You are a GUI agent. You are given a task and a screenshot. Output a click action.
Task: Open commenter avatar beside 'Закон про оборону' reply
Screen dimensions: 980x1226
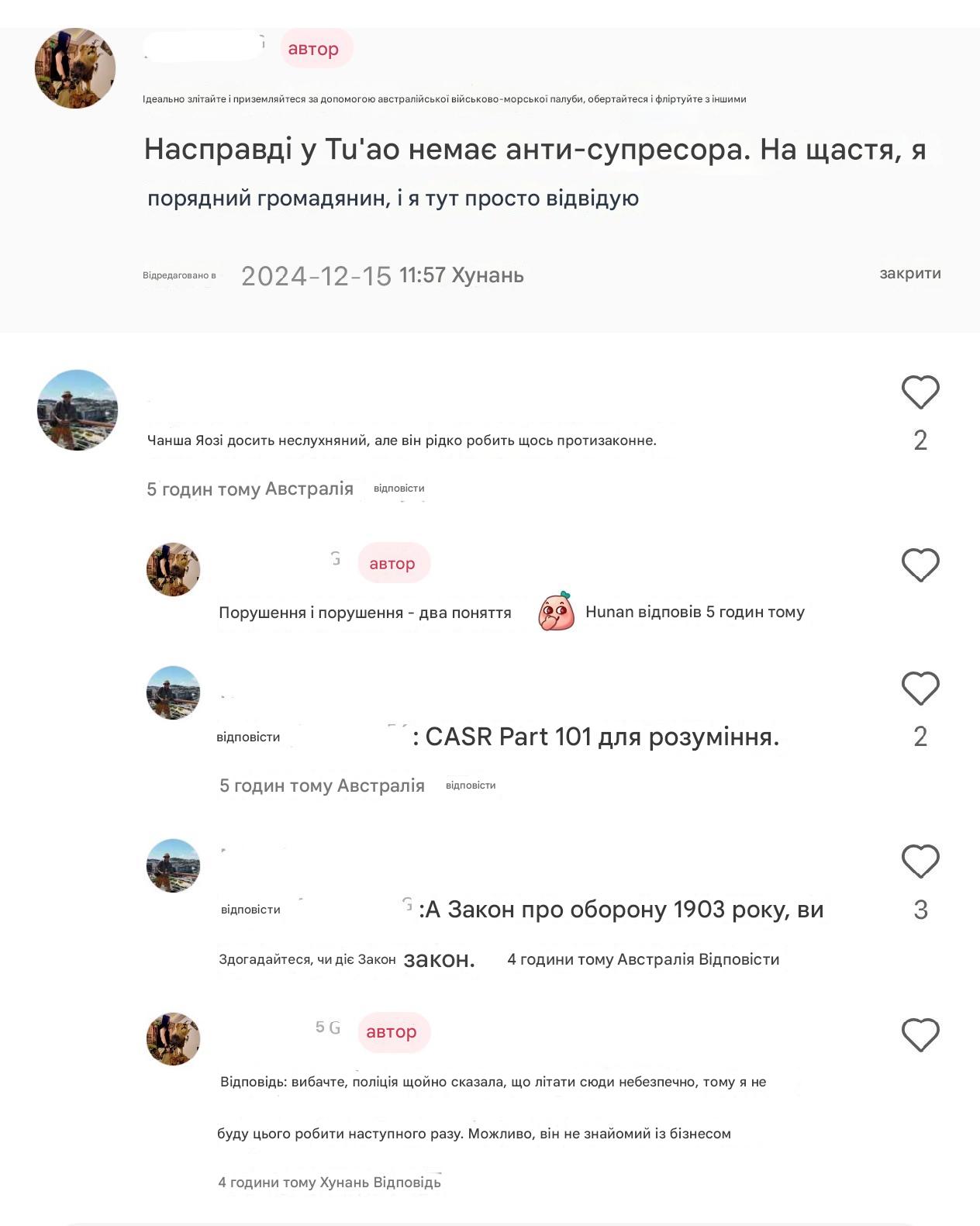click(174, 865)
